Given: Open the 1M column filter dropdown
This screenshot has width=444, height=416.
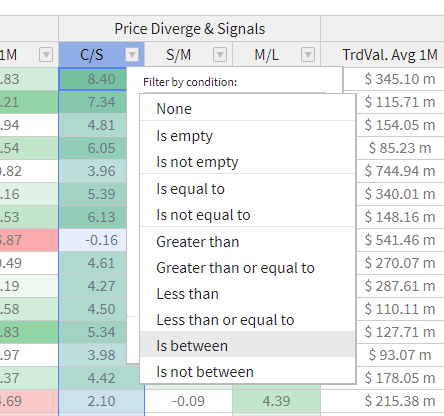Looking at the screenshot, I should [46, 54].
